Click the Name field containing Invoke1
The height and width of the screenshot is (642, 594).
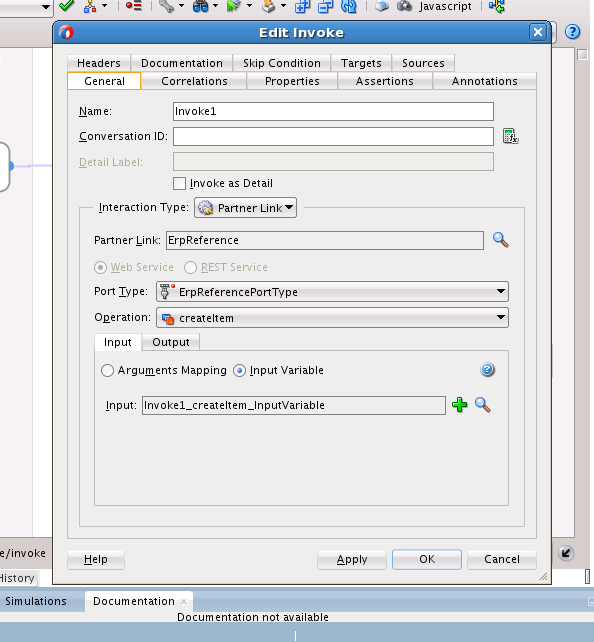tap(333, 111)
